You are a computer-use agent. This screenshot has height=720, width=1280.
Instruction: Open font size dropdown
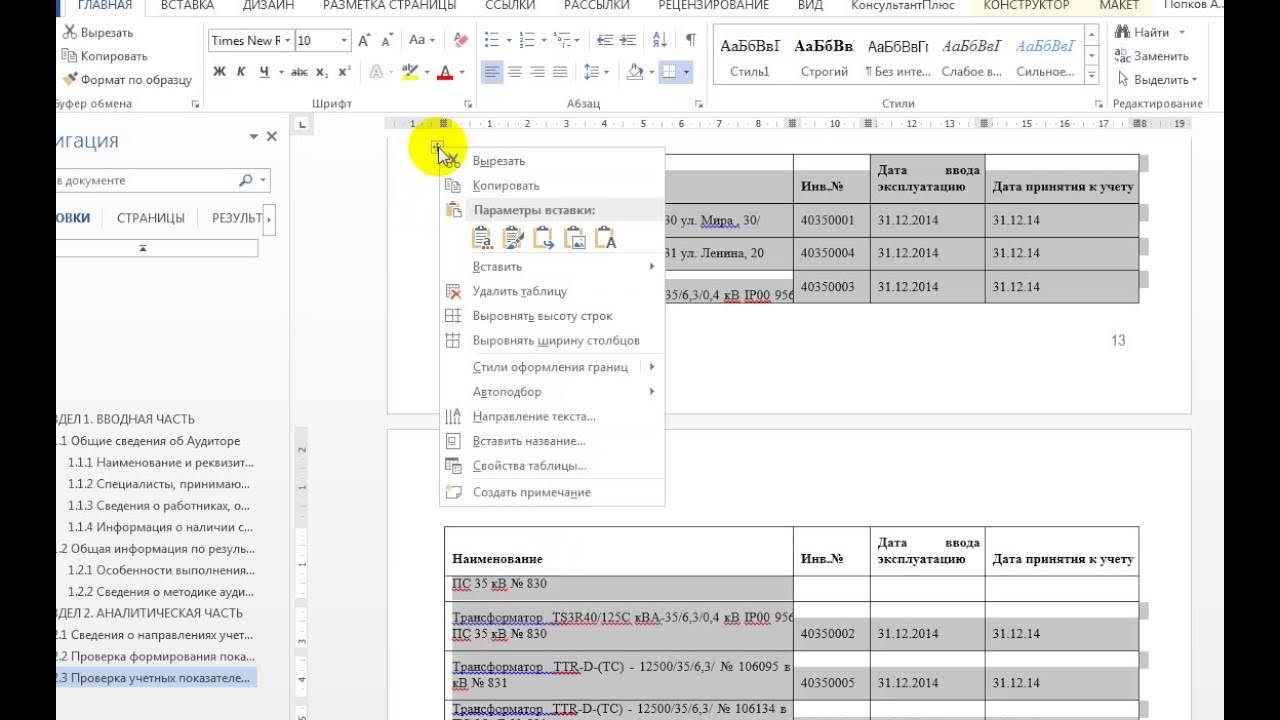pos(345,40)
